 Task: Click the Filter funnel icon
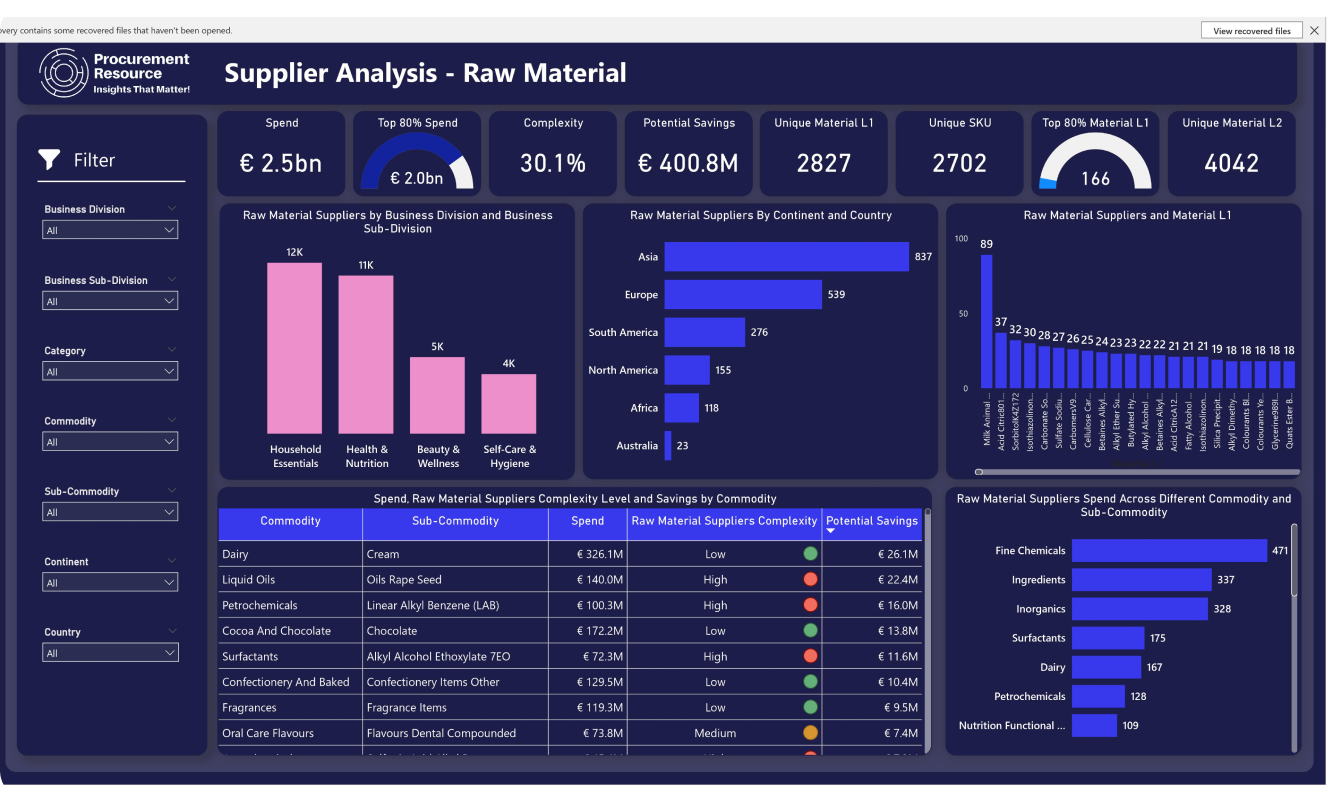tap(49, 160)
